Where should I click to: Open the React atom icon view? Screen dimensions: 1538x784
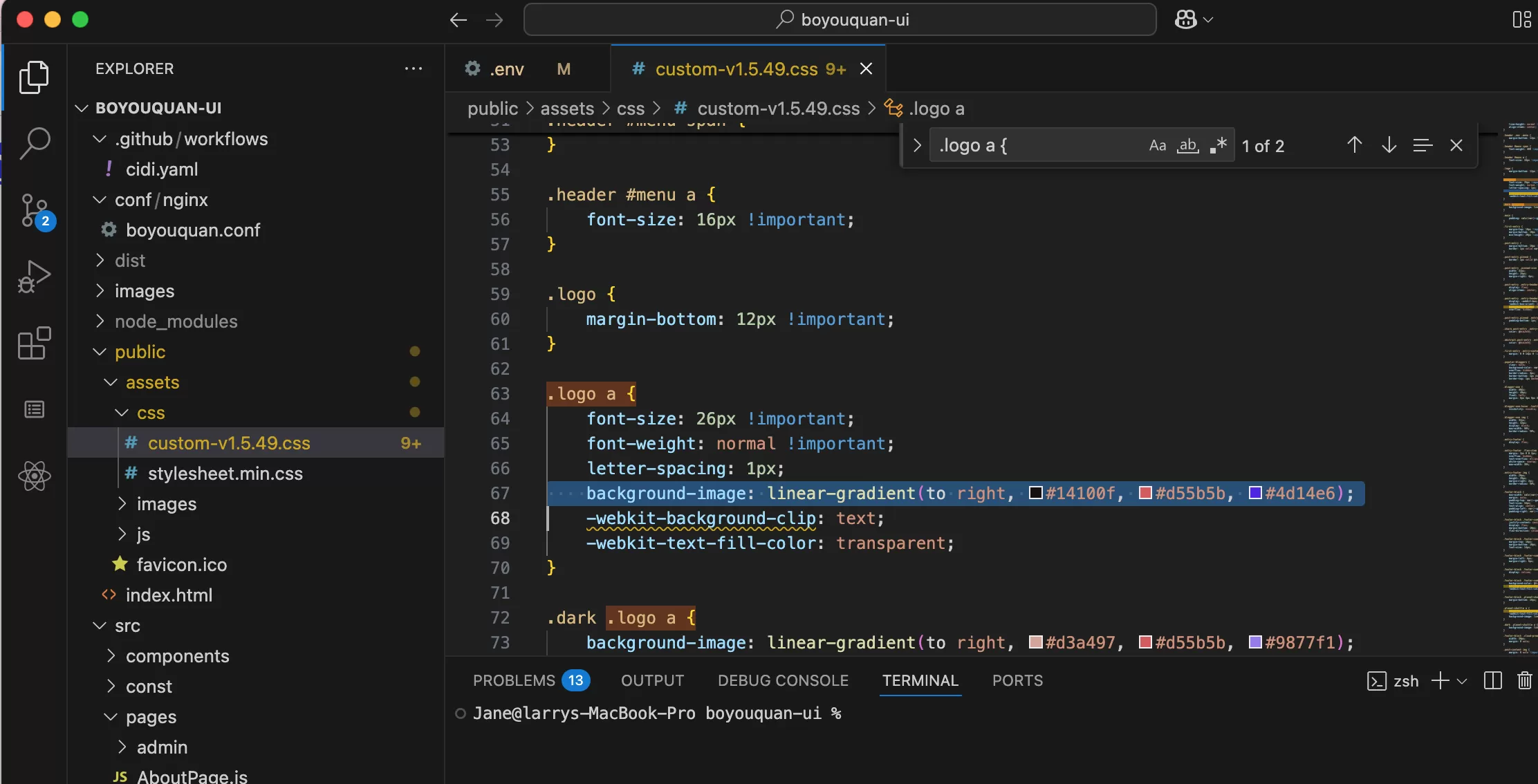pos(34,476)
